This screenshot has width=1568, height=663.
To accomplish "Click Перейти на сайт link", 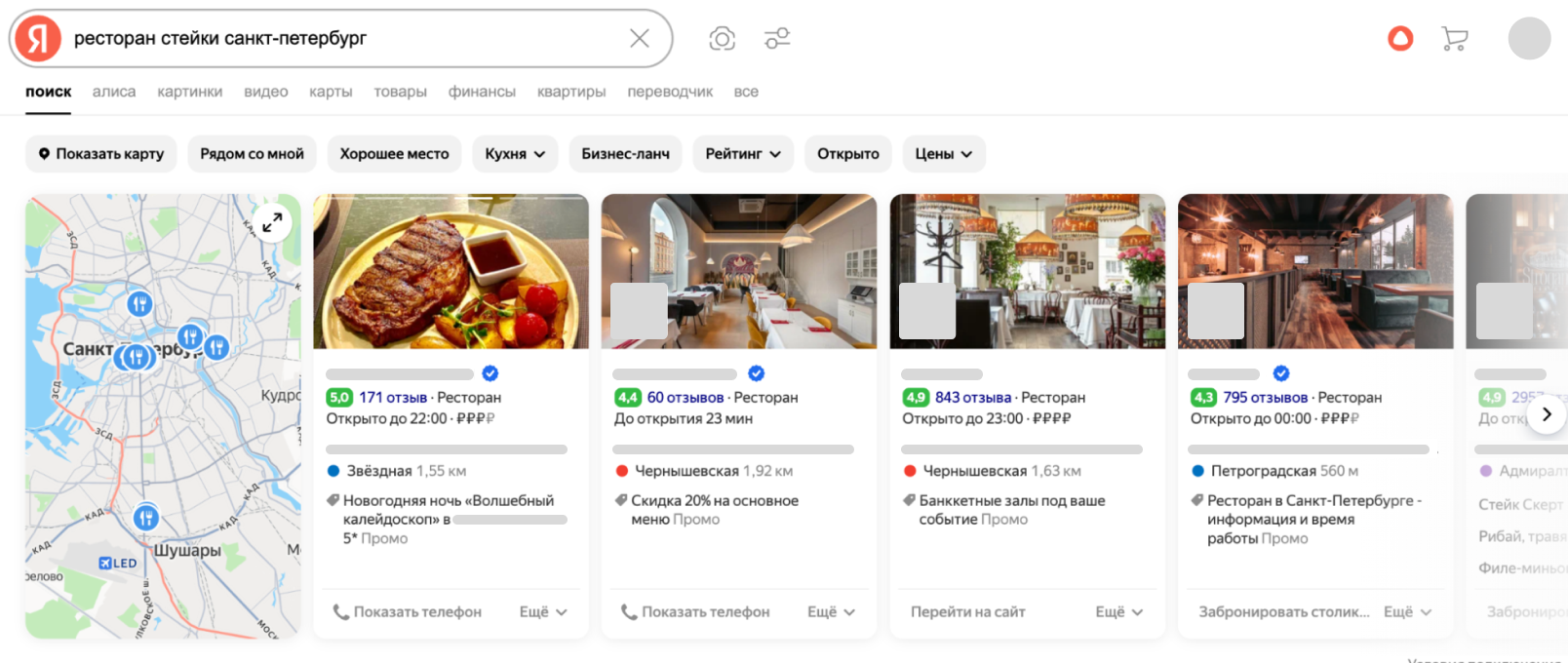I will coord(967,612).
